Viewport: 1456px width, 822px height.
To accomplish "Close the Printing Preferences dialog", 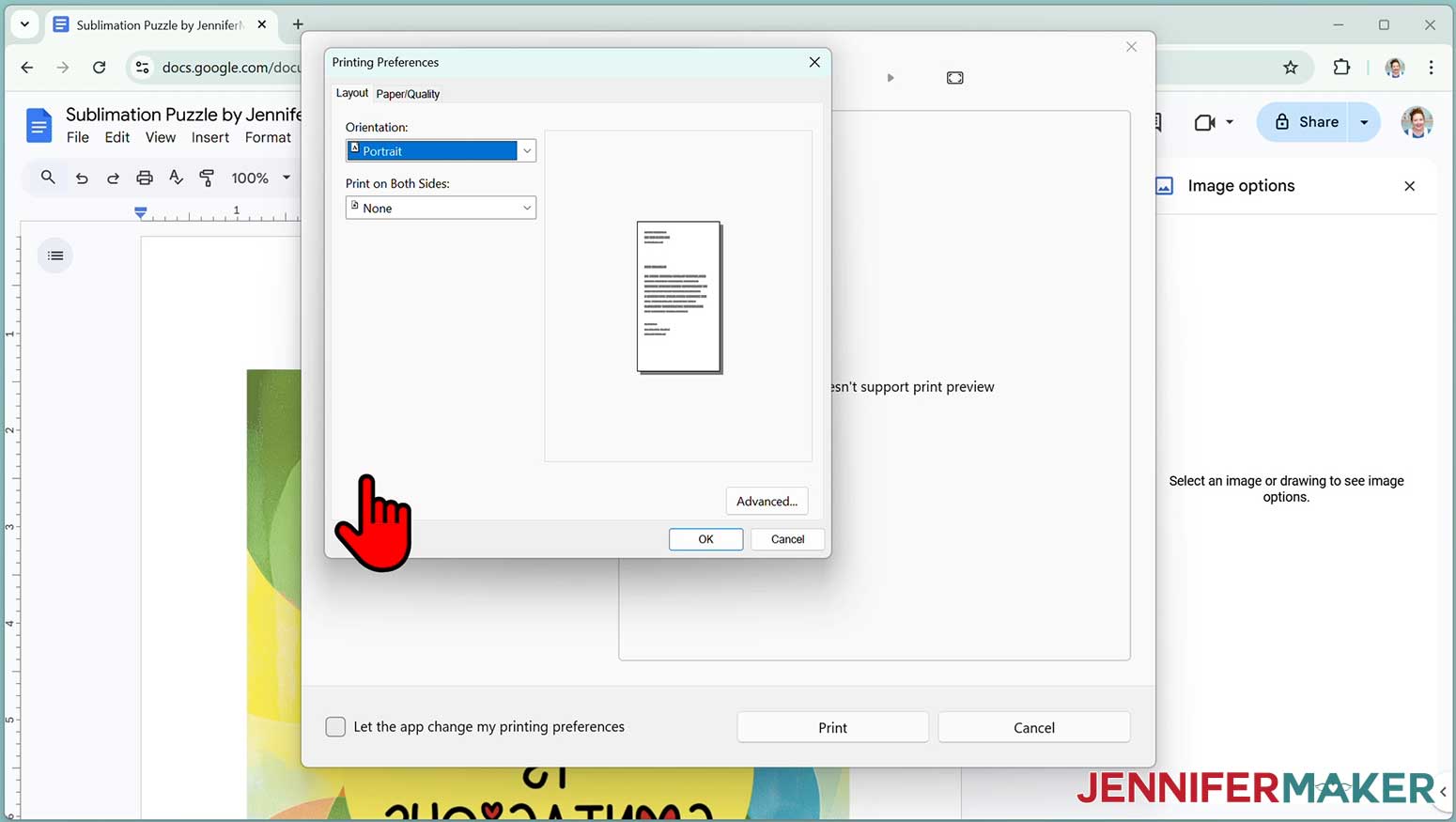I will pos(814,62).
